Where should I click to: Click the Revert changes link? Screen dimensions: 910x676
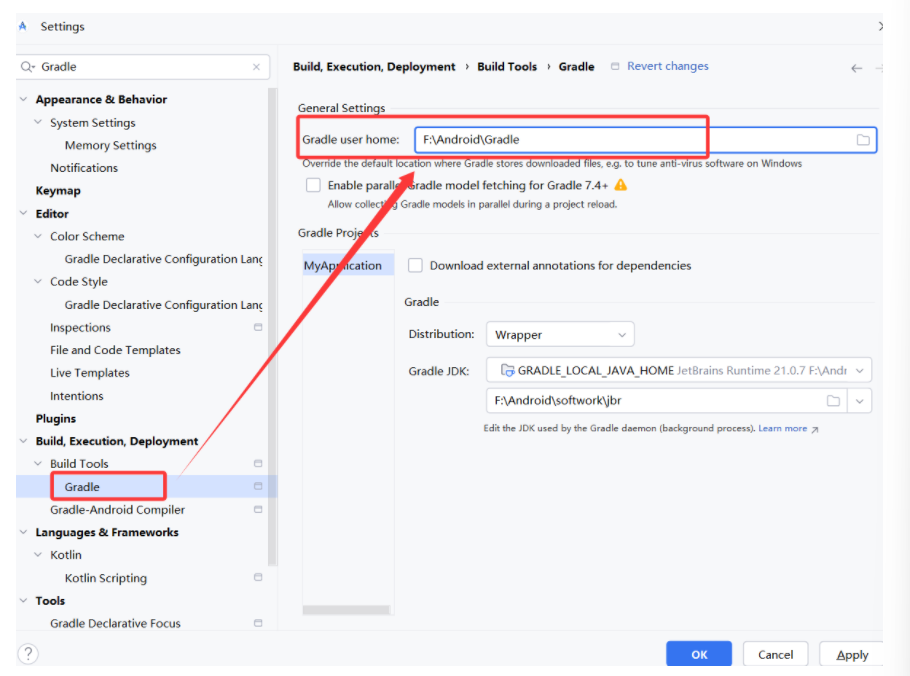[667, 66]
